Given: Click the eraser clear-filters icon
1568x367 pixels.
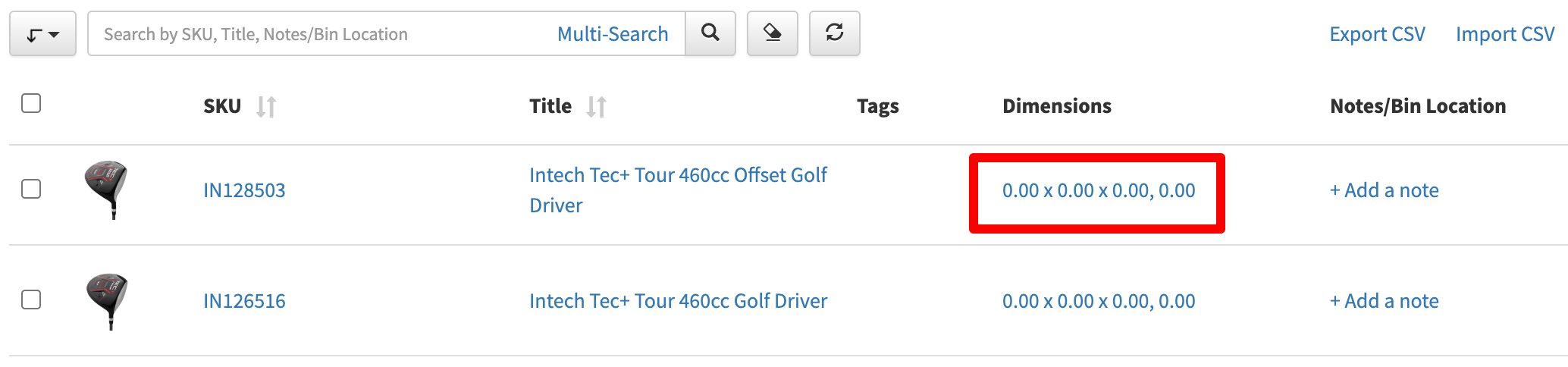Looking at the screenshot, I should 772,33.
